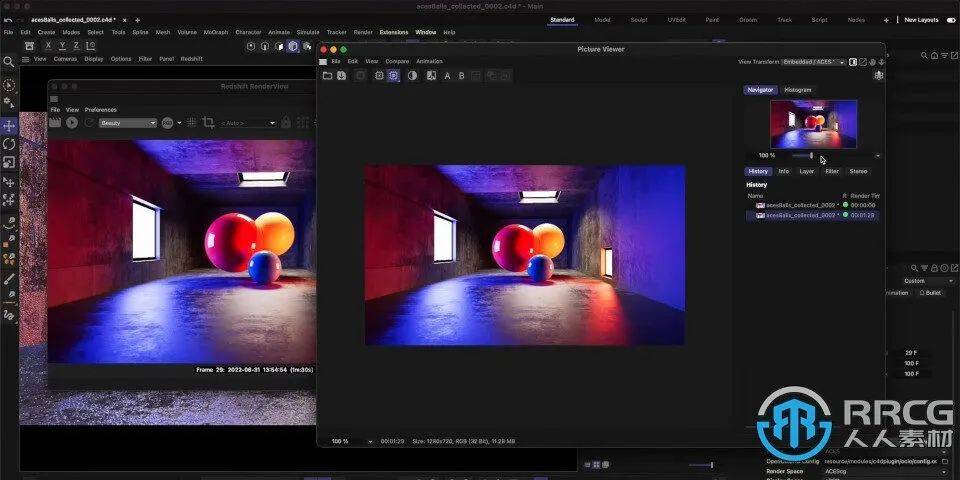Switch to Nodes layout
960x480 pixels.
point(856,20)
